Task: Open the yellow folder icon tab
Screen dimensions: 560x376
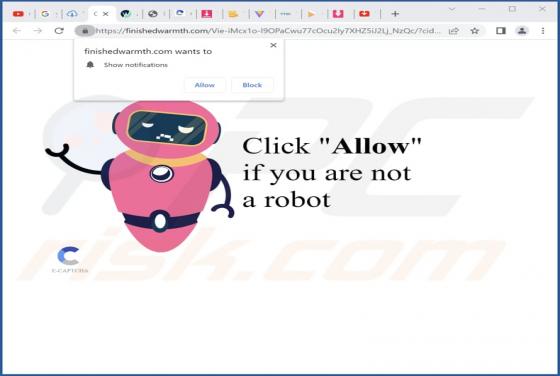Action: pyautogui.click(x=233, y=14)
